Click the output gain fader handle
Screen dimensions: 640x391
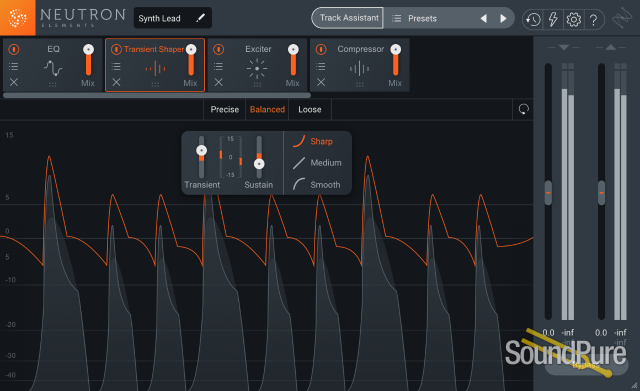coord(601,193)
